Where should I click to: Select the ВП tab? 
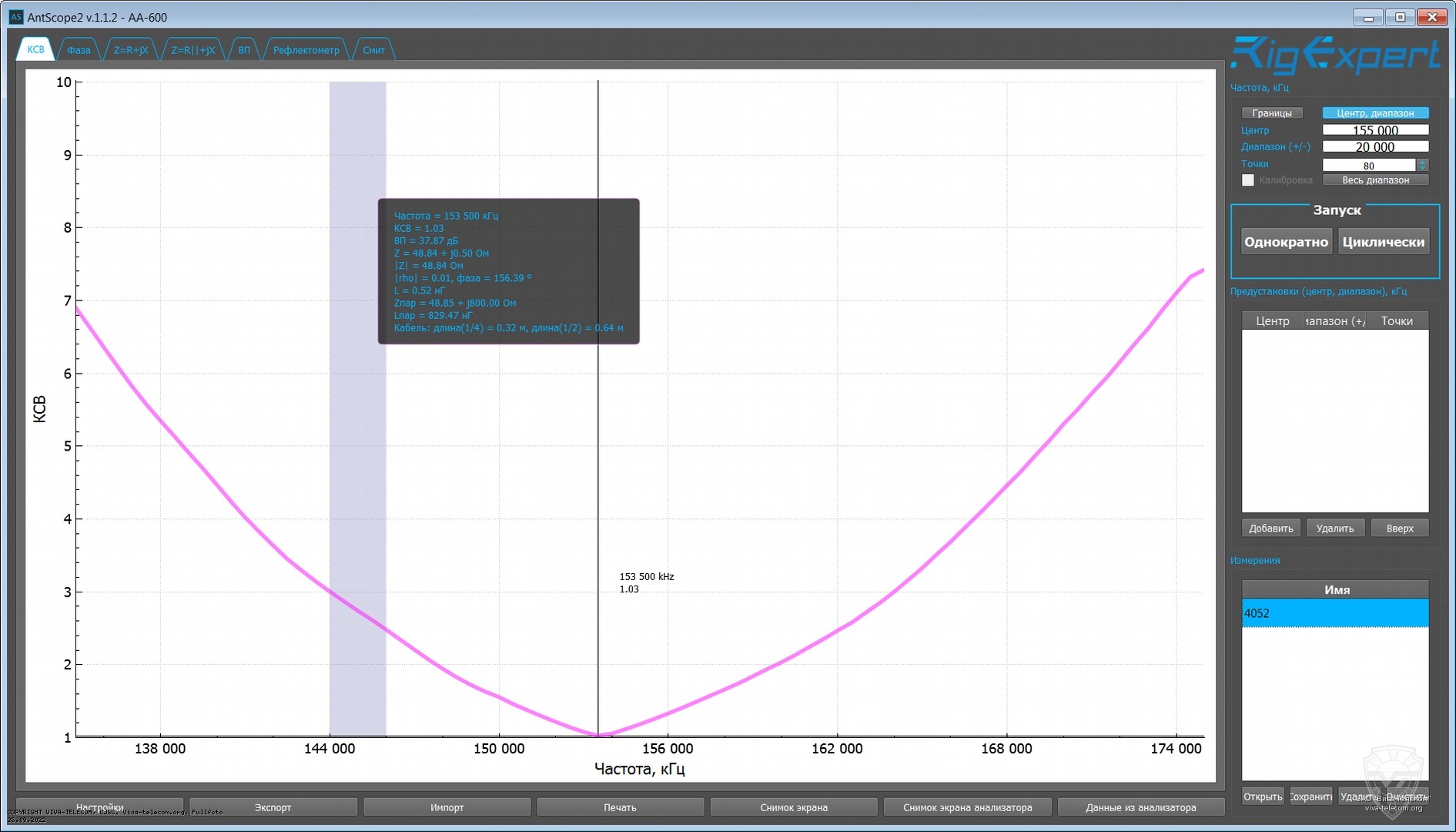pyautogui.click(x=244, y=50)
